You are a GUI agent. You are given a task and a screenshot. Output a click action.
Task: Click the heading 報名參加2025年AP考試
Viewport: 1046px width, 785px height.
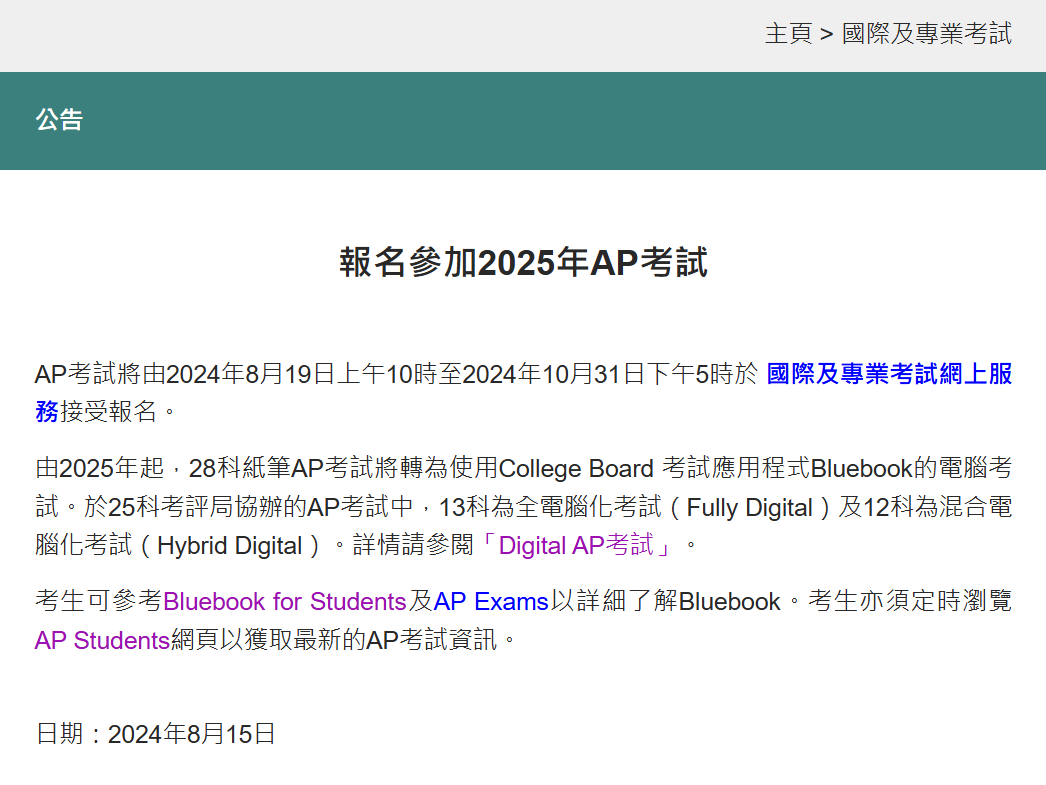[523, 262]
